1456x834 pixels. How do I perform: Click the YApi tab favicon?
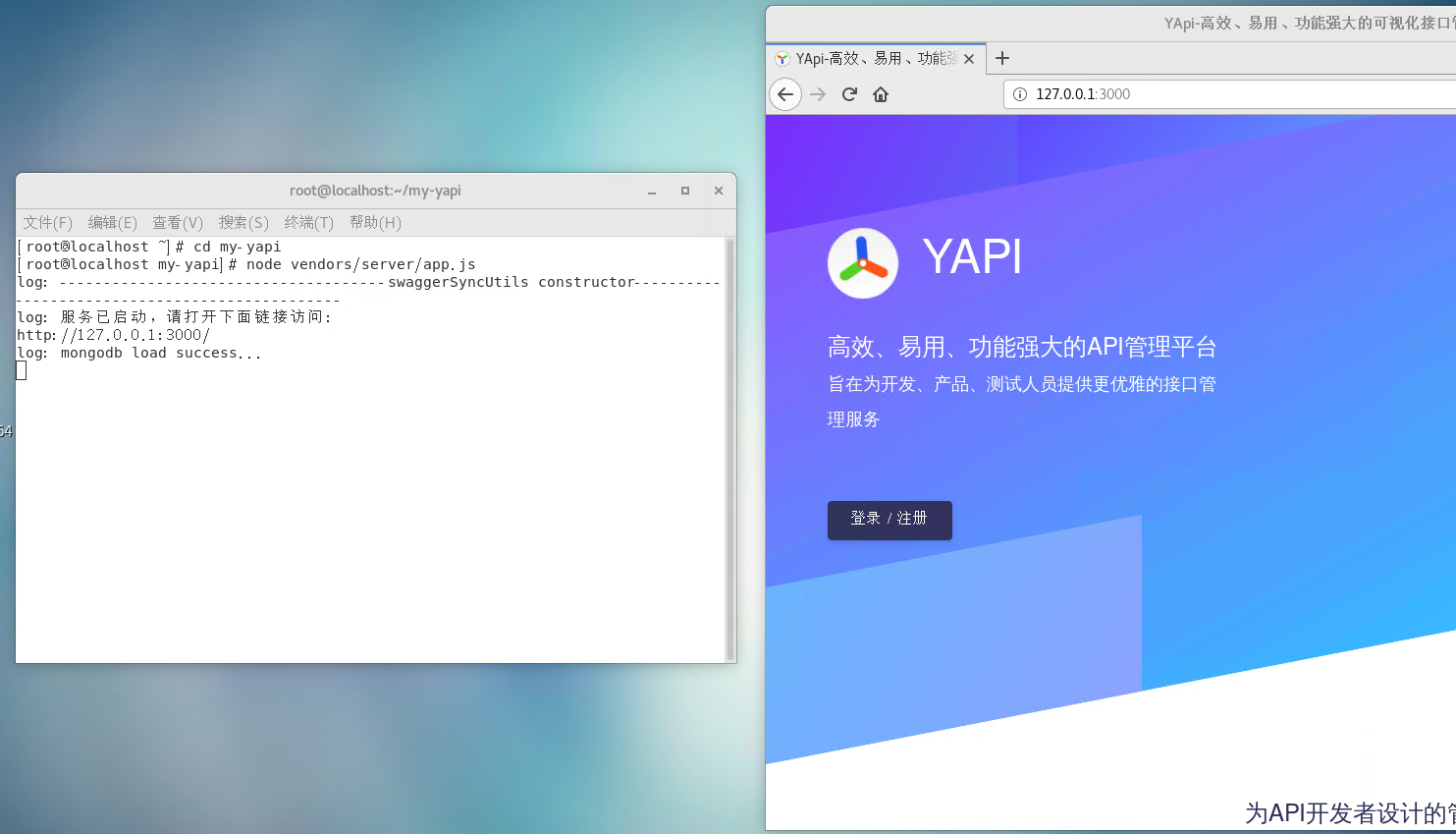782,59
